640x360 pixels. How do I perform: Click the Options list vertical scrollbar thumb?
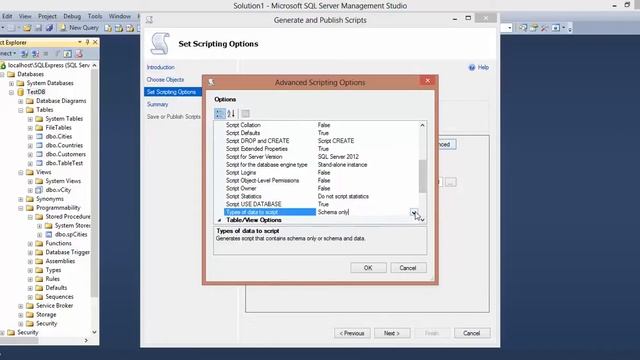[422, 176]
